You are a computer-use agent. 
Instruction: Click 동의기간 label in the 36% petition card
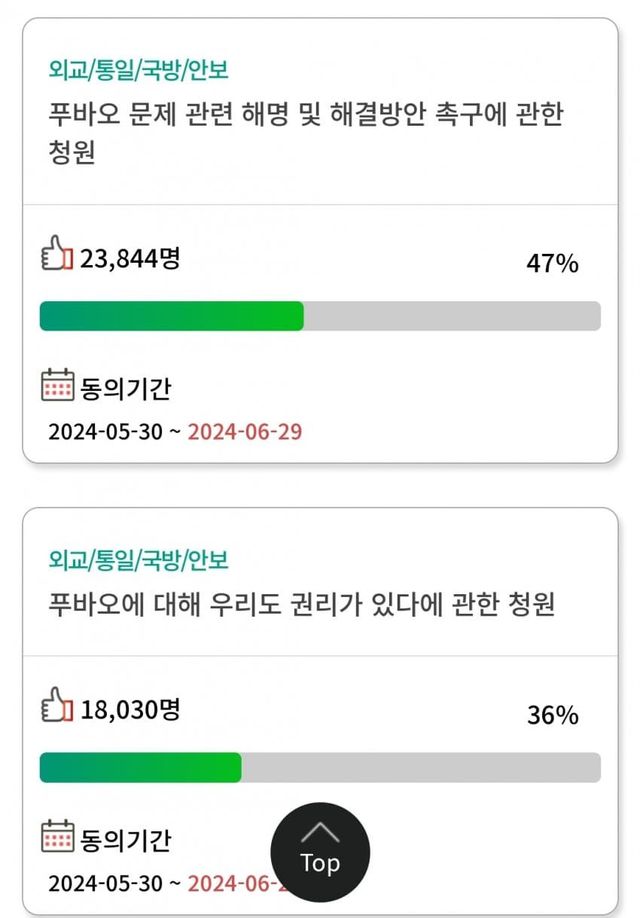[125, 840]
